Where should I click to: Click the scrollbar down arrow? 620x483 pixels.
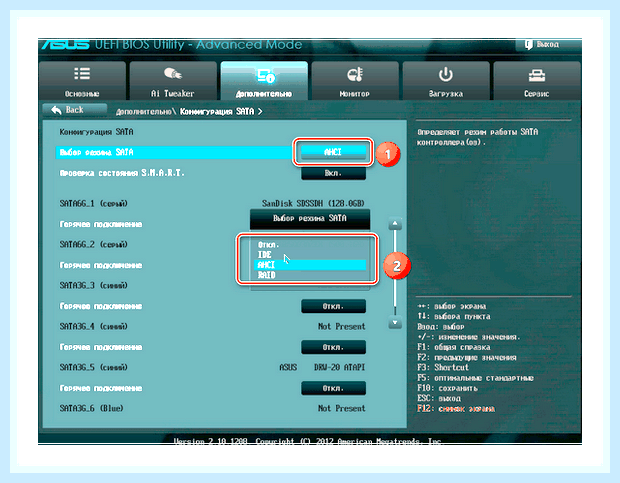(395, 323)
